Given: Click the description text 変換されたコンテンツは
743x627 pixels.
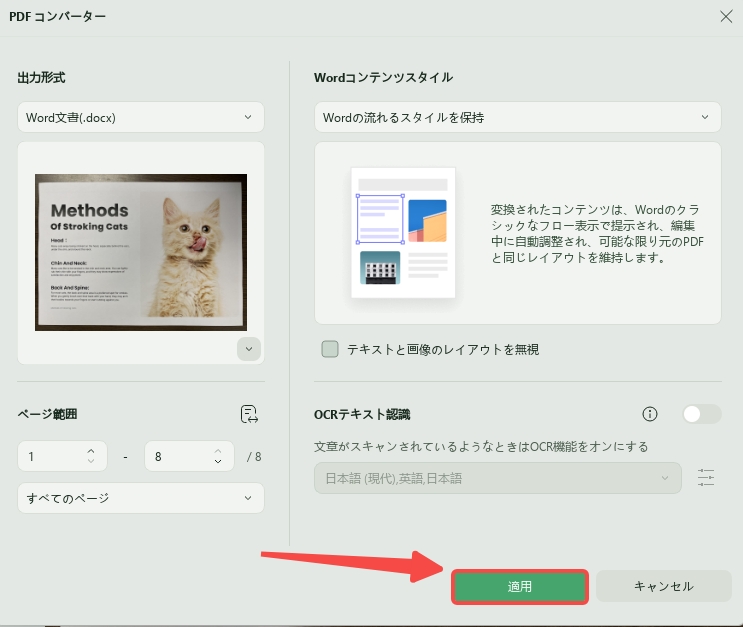Looking at the screenshot, I should pyautogui.click(x=597, y=233).
